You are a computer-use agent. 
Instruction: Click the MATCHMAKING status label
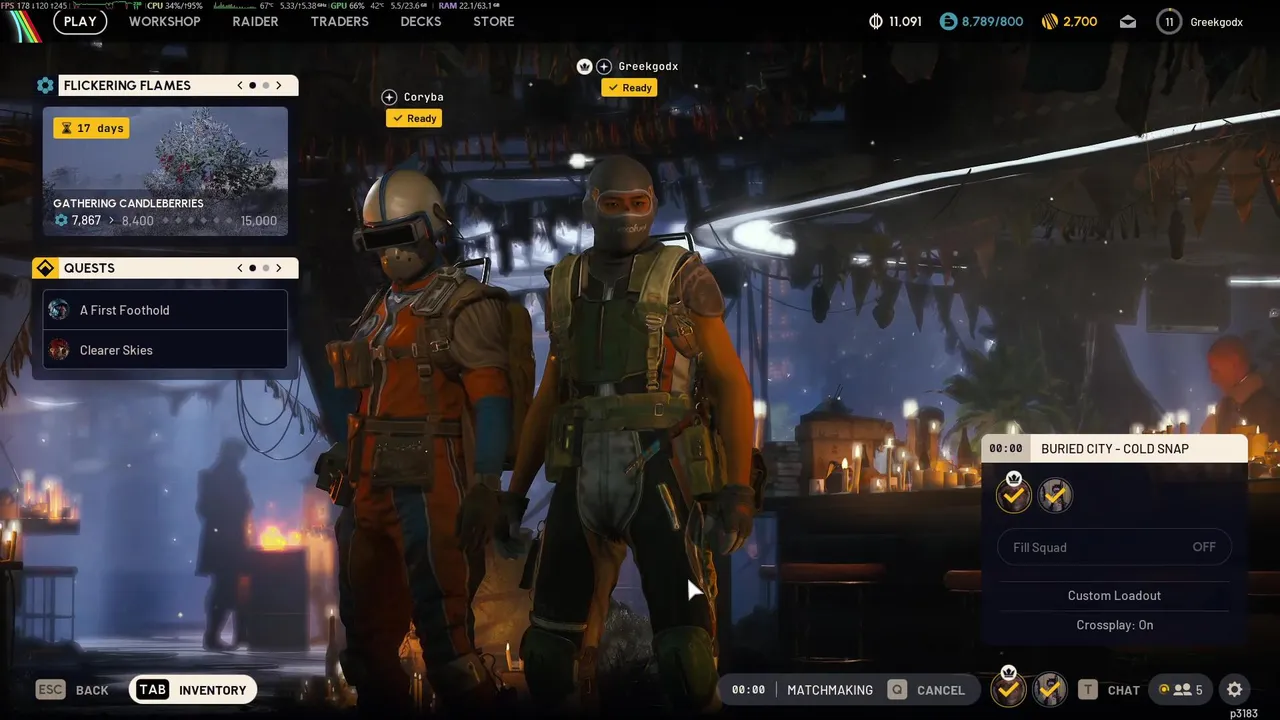(830, 690)
